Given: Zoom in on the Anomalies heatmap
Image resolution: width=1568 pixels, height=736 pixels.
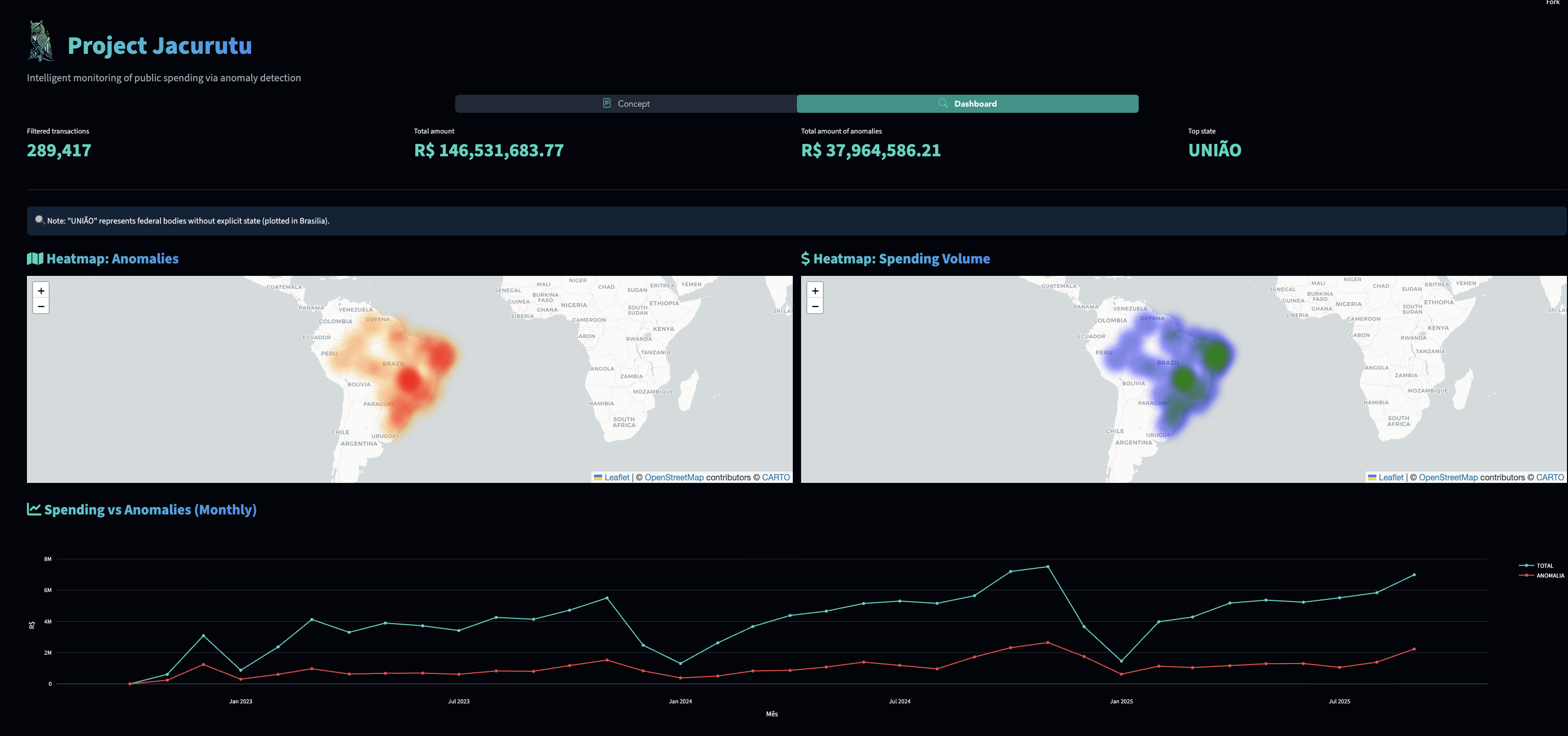Looking at the screenshot, I should click(x=41, y=291).
